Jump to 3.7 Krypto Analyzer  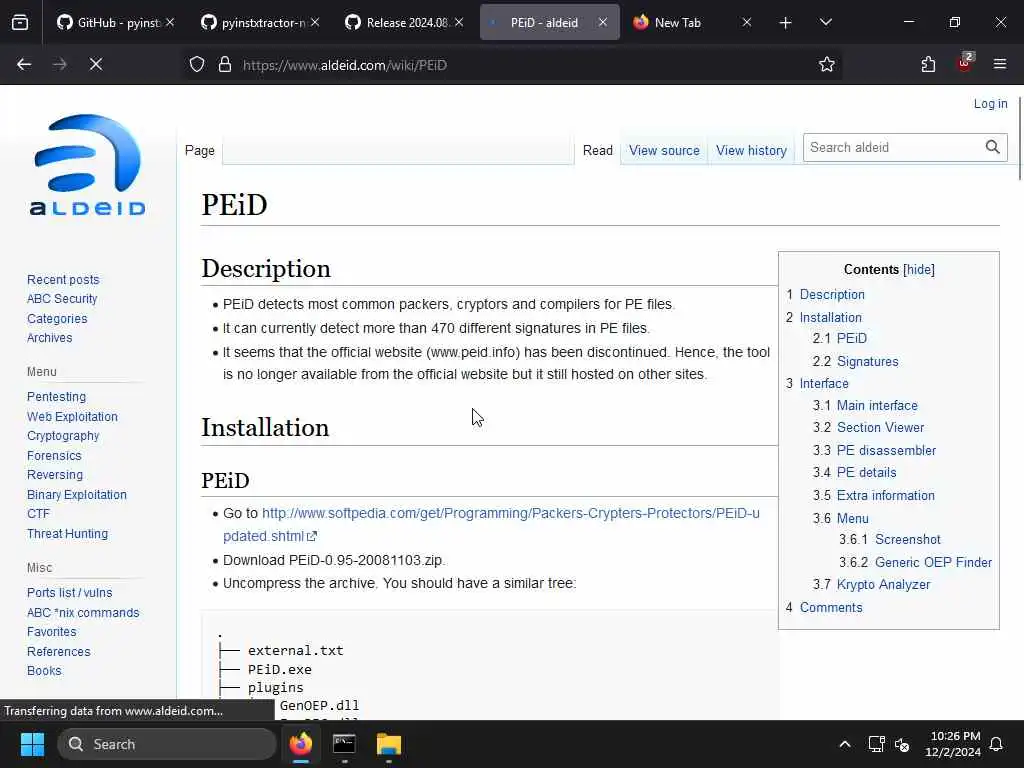[884, 584]
